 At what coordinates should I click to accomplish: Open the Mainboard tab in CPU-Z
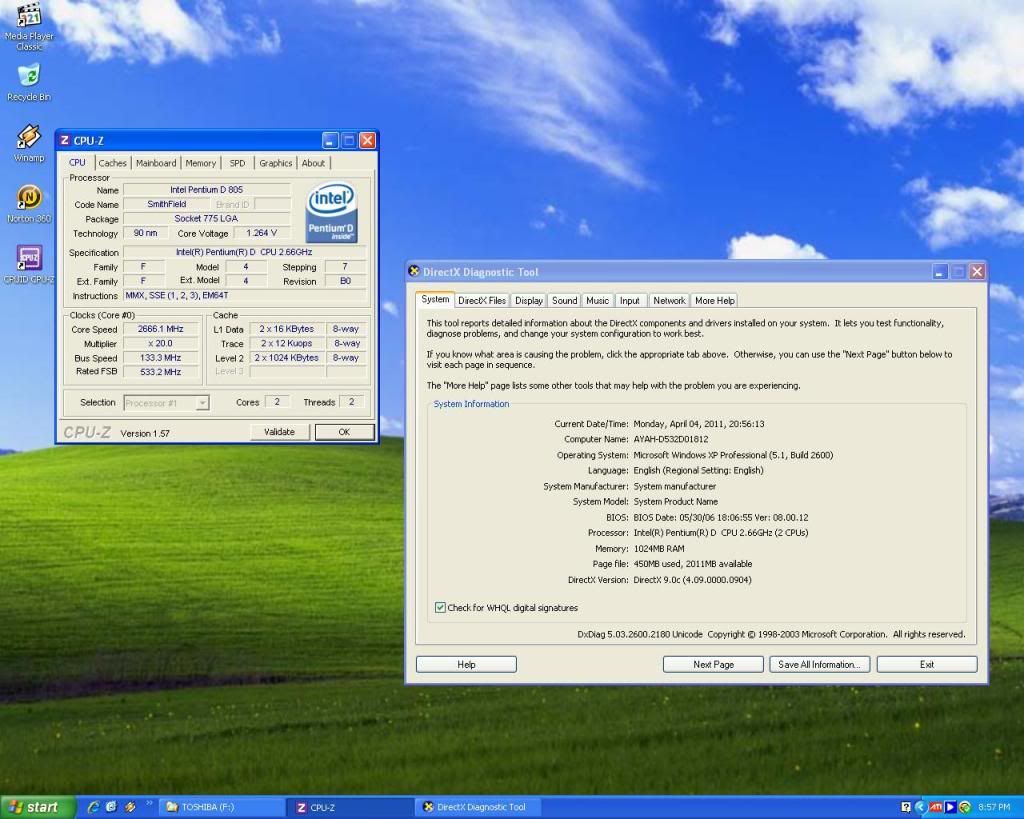point(156,163)
